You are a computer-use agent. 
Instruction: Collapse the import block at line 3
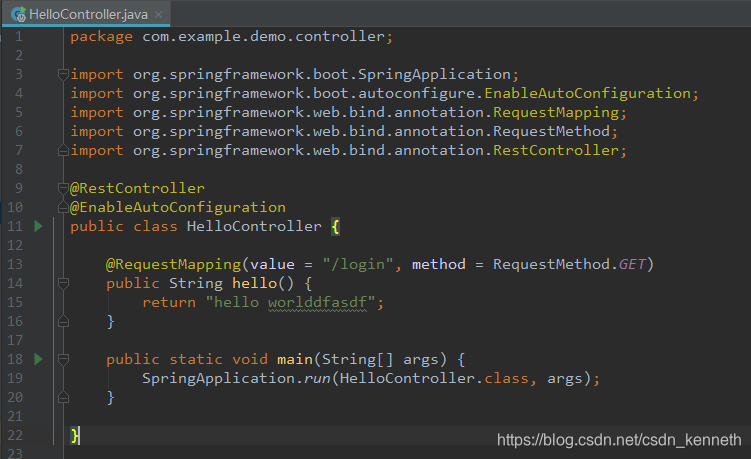pos(63,74)
